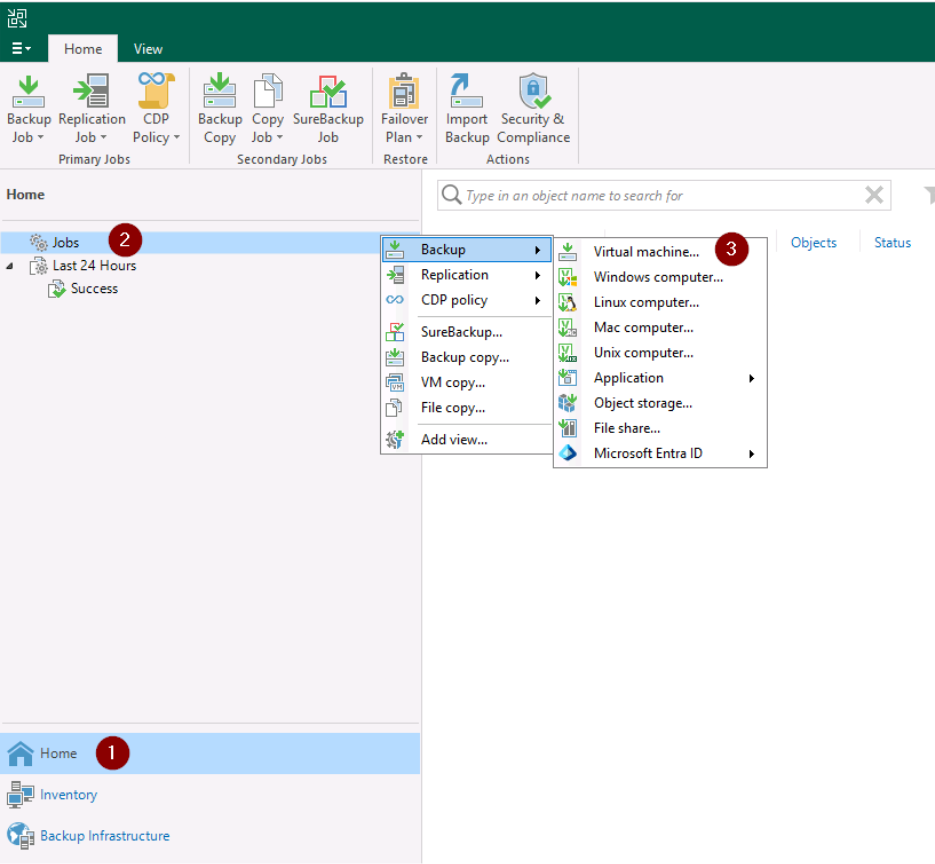Clear the search box with X
The height and width of the screenshot is (864, 935).
pyautogui.click(x=874, y=194)
